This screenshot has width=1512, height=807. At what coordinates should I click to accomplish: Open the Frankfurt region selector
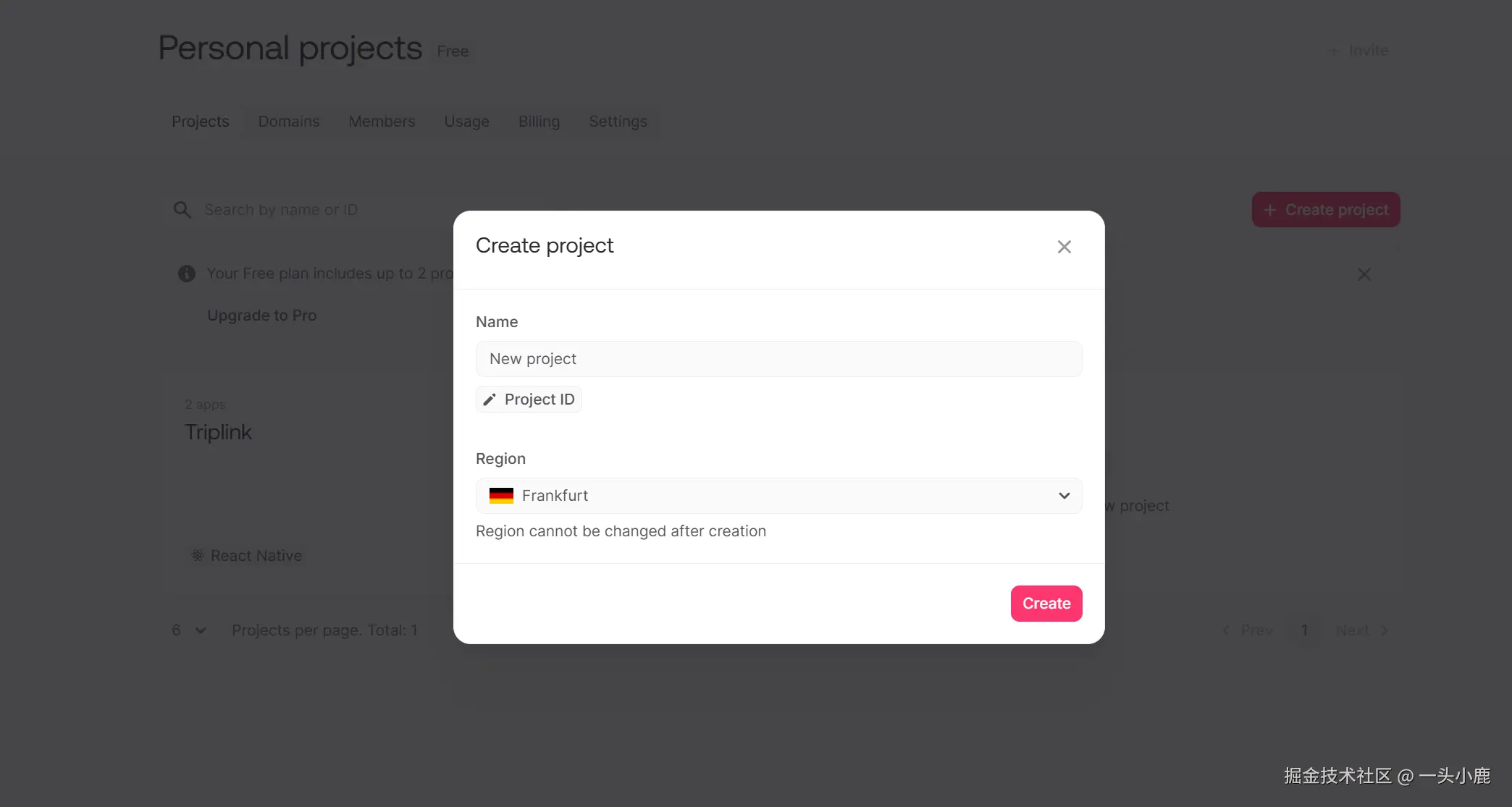(x=778, y=496)
